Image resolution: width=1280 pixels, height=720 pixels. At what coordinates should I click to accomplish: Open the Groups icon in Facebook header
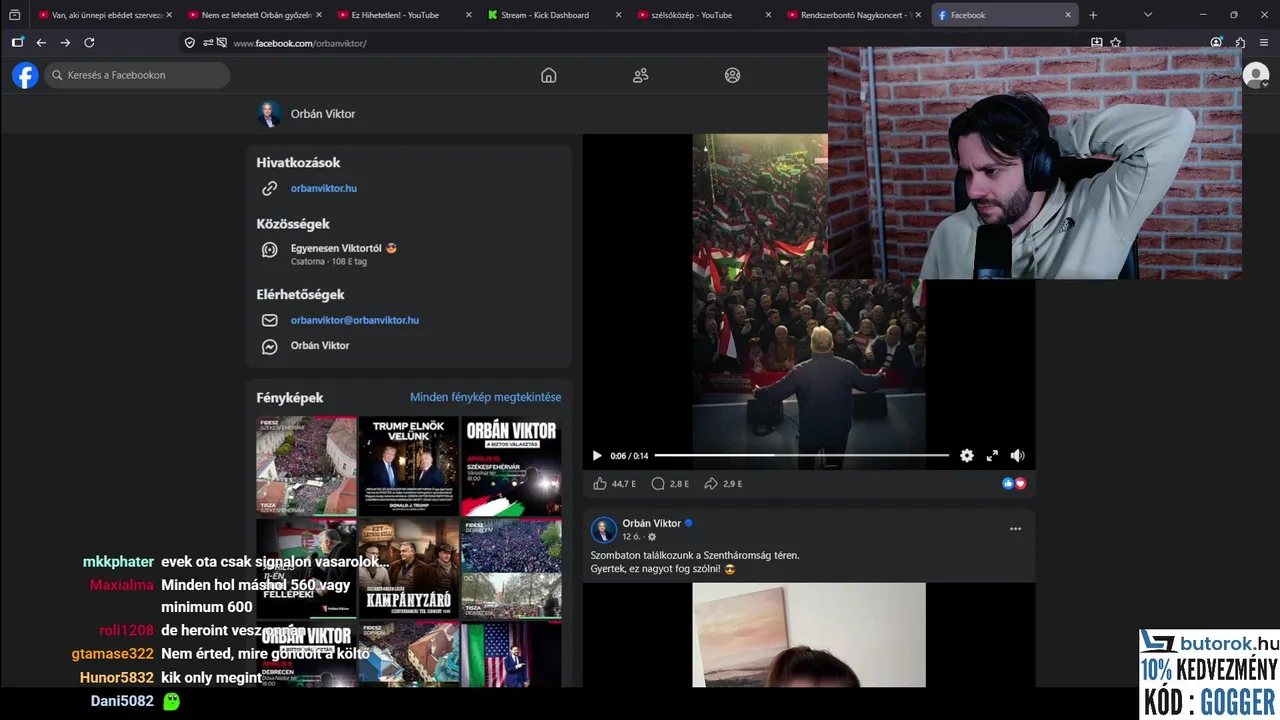point(732,75)
